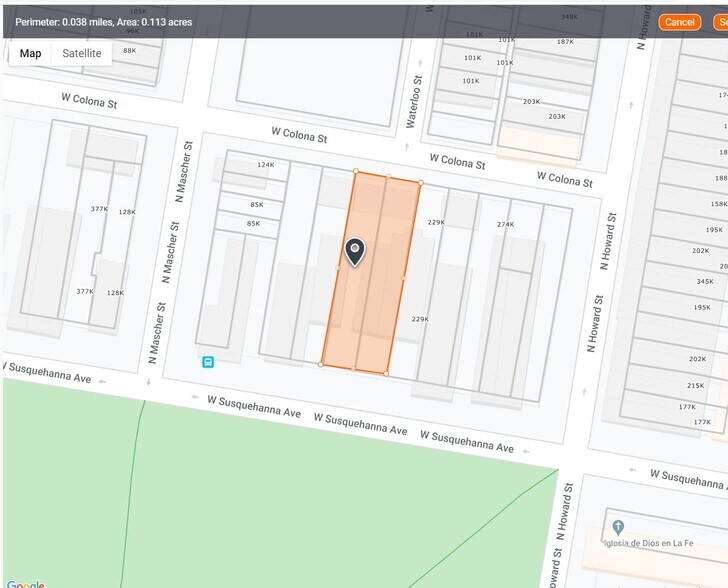Select the polygon's bottom-right corner vertex handle
Viewport: 728px width, 588px height.
point(386,374)
